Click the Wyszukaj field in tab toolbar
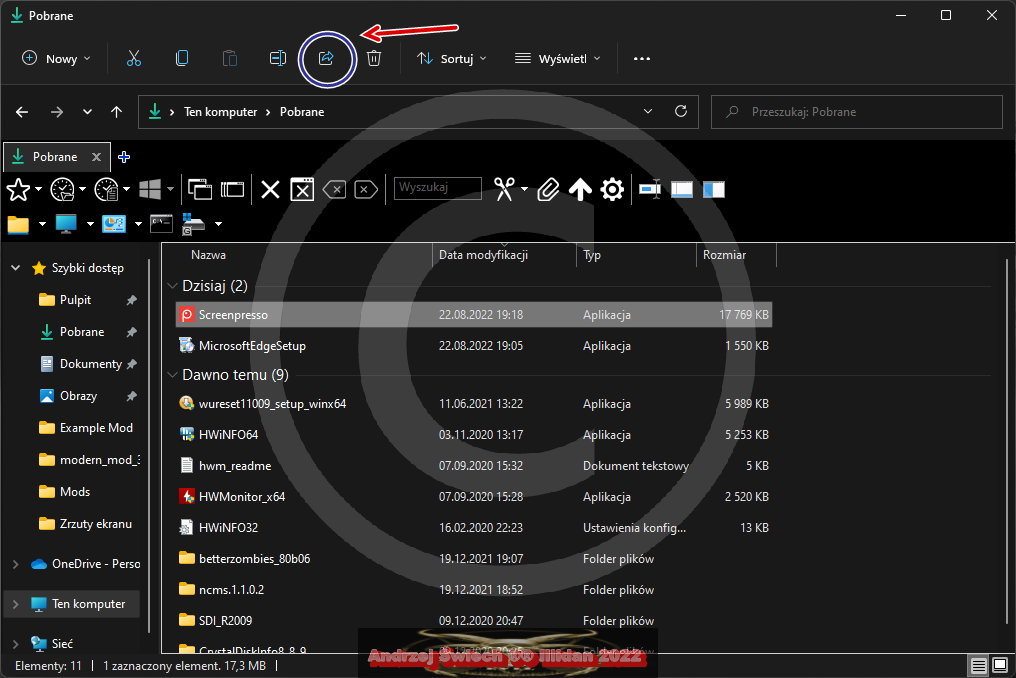The height and width of the screenshot is (678, 1016). coord(437,188)
